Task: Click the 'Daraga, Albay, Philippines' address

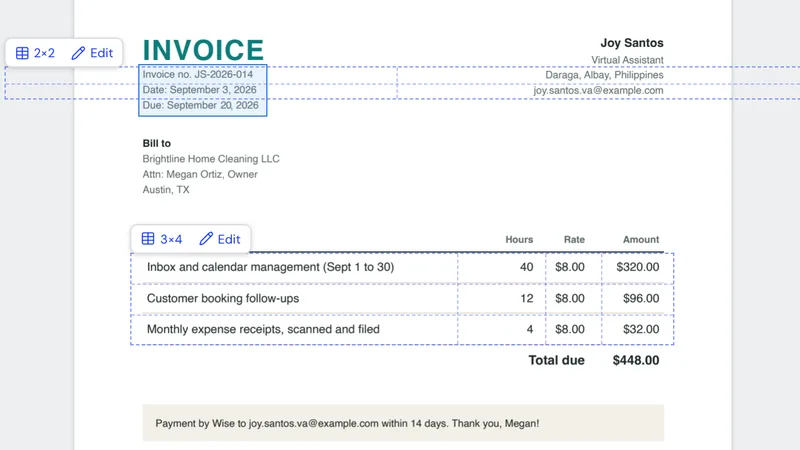Action: pos(604,75)
